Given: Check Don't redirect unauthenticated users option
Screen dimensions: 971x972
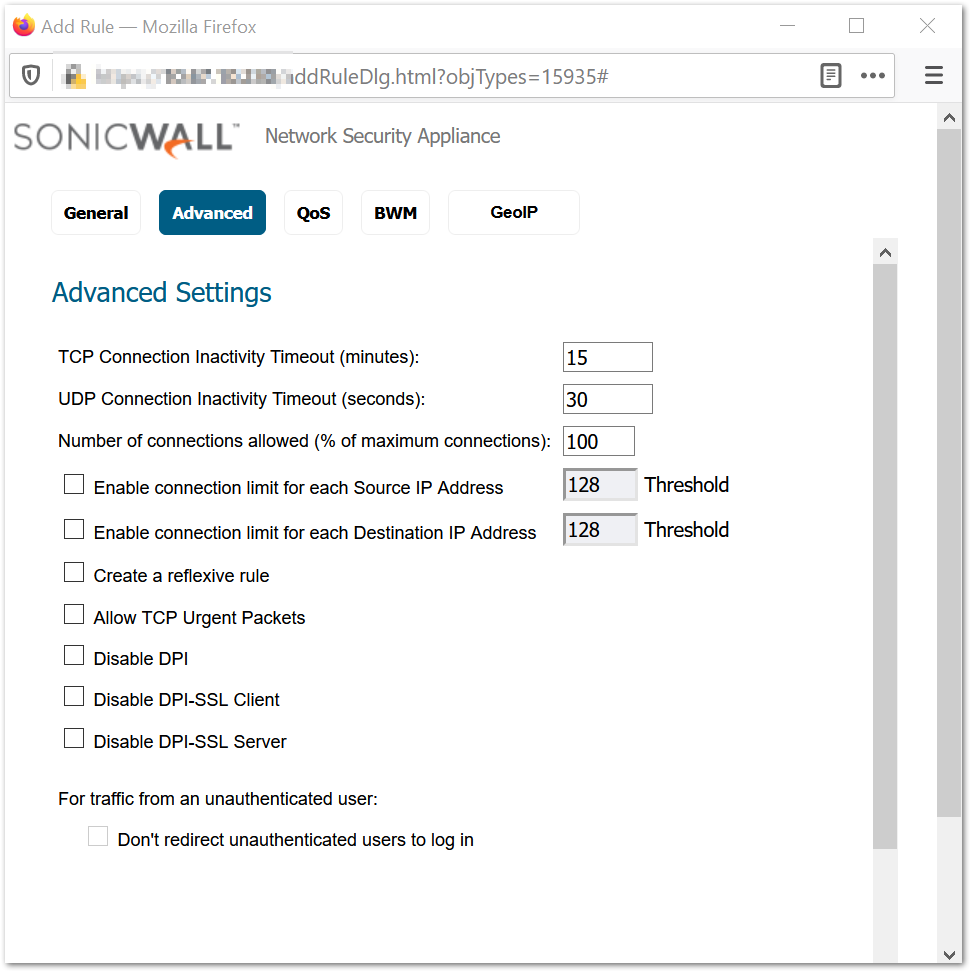Looking at the screenshot, I should pos(98,836).
